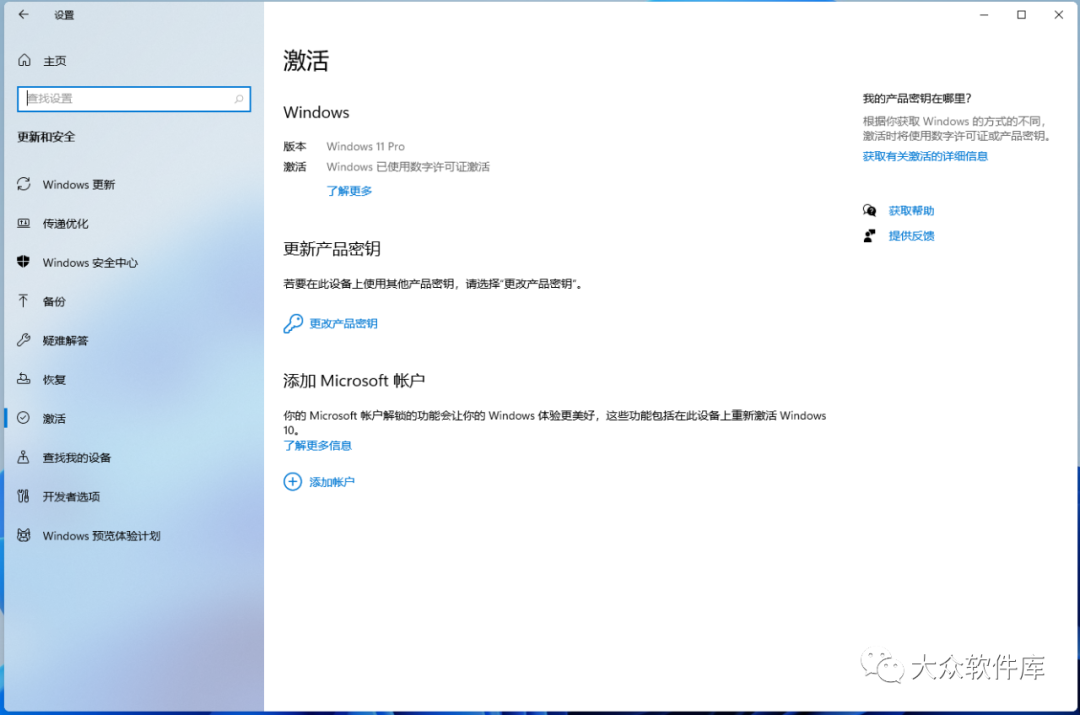Click the 提供反馈 feedback icon
The height and width of the screenshot is (715, 1080).
[x=869, y=235]
